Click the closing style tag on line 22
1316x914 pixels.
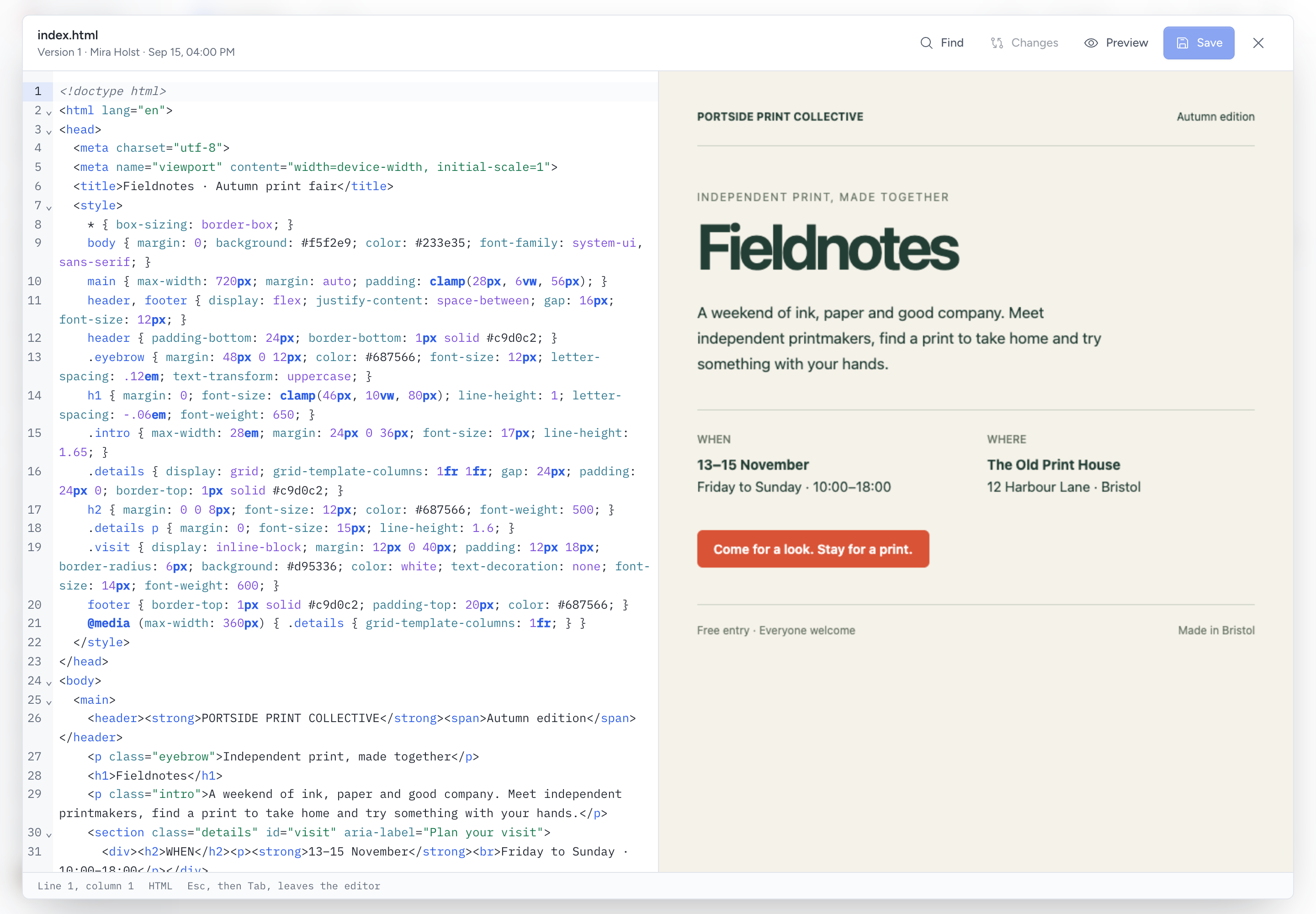click(x=101, y=642)
